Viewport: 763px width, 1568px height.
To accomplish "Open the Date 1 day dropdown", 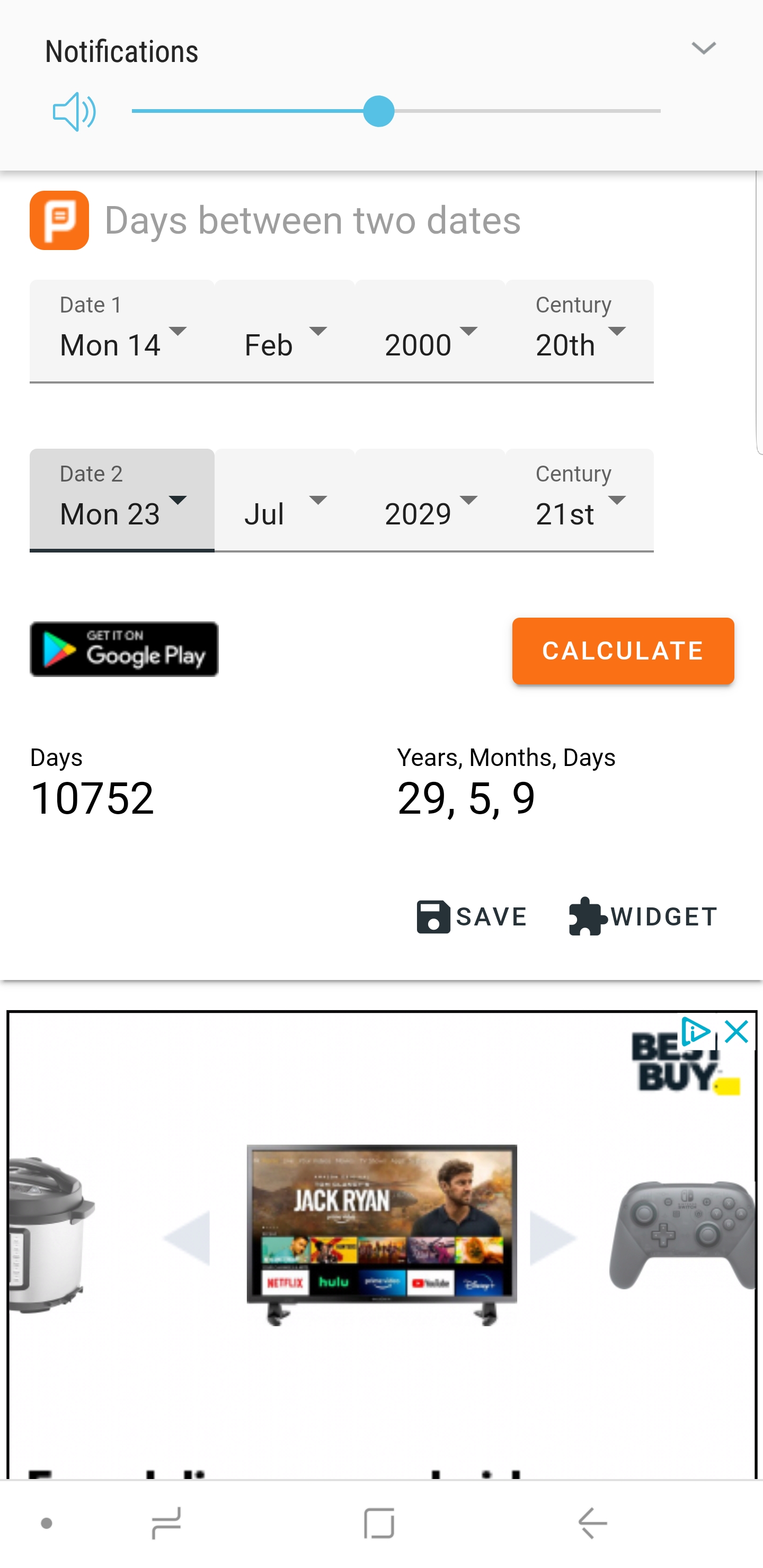I will coord(122,332).
